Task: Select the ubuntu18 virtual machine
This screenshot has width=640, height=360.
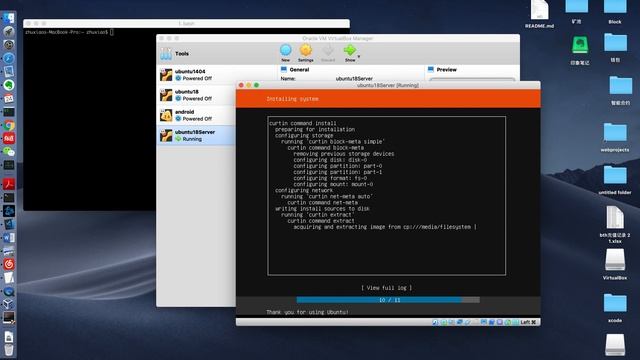Action: (197, 95)
